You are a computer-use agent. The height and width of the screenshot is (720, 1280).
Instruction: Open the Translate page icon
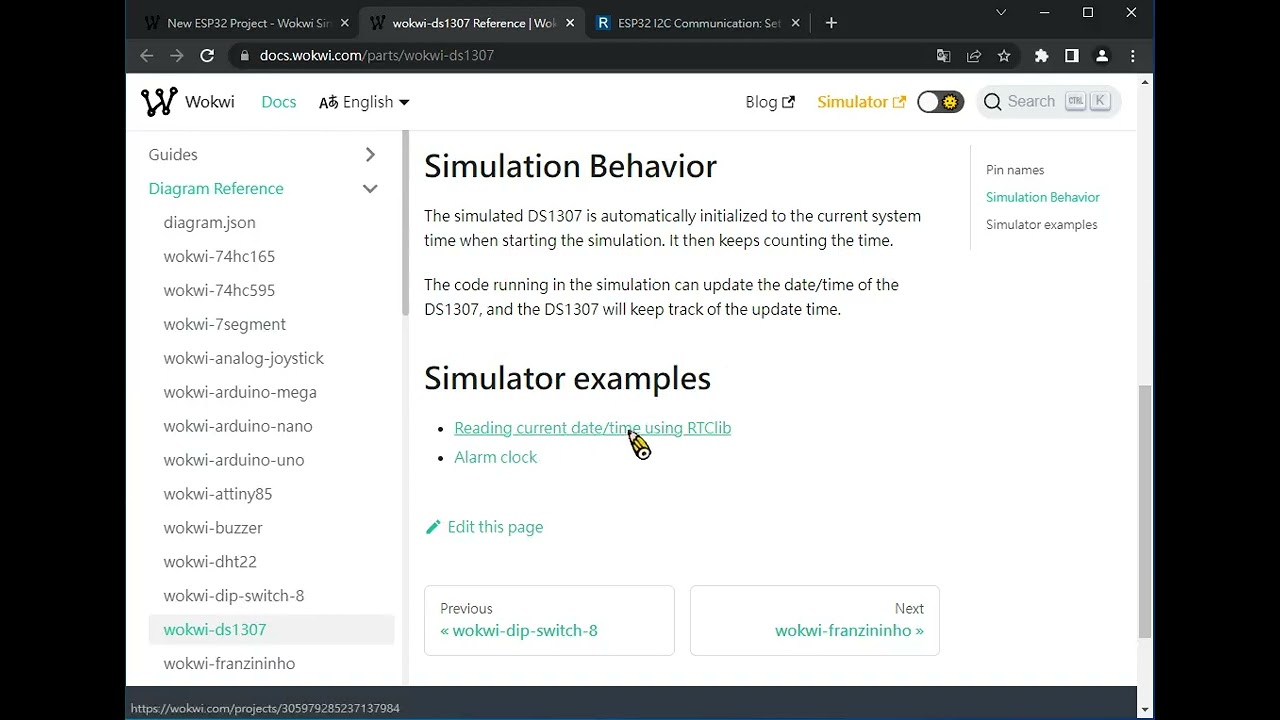tap(943, 56)
